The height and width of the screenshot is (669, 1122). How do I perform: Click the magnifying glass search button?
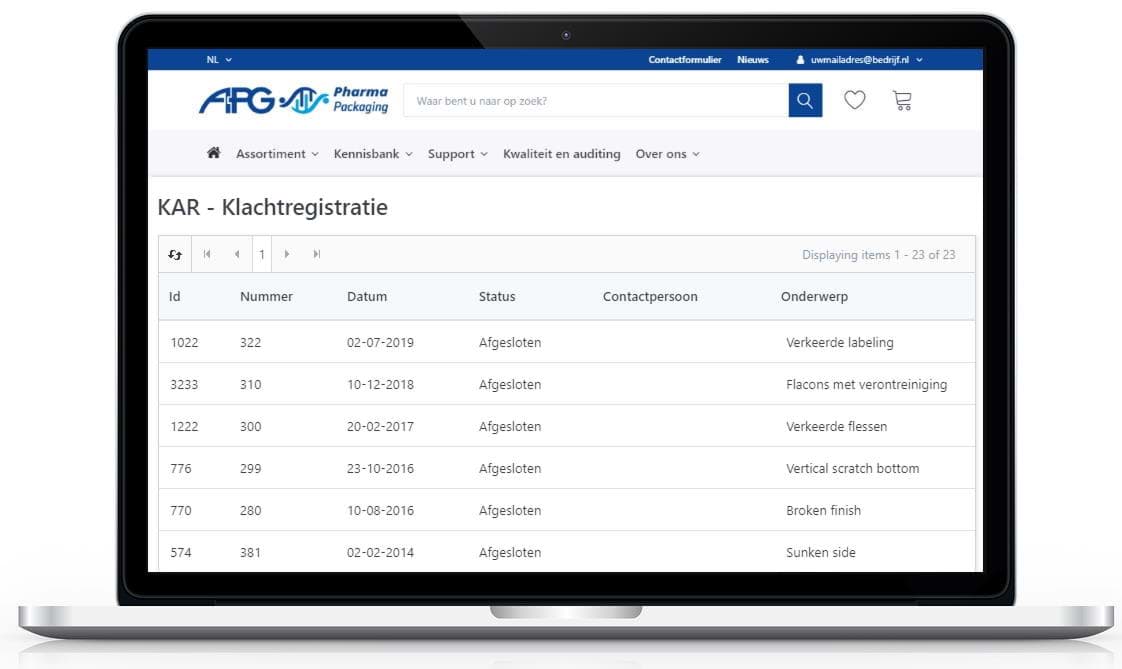[805, 101]
